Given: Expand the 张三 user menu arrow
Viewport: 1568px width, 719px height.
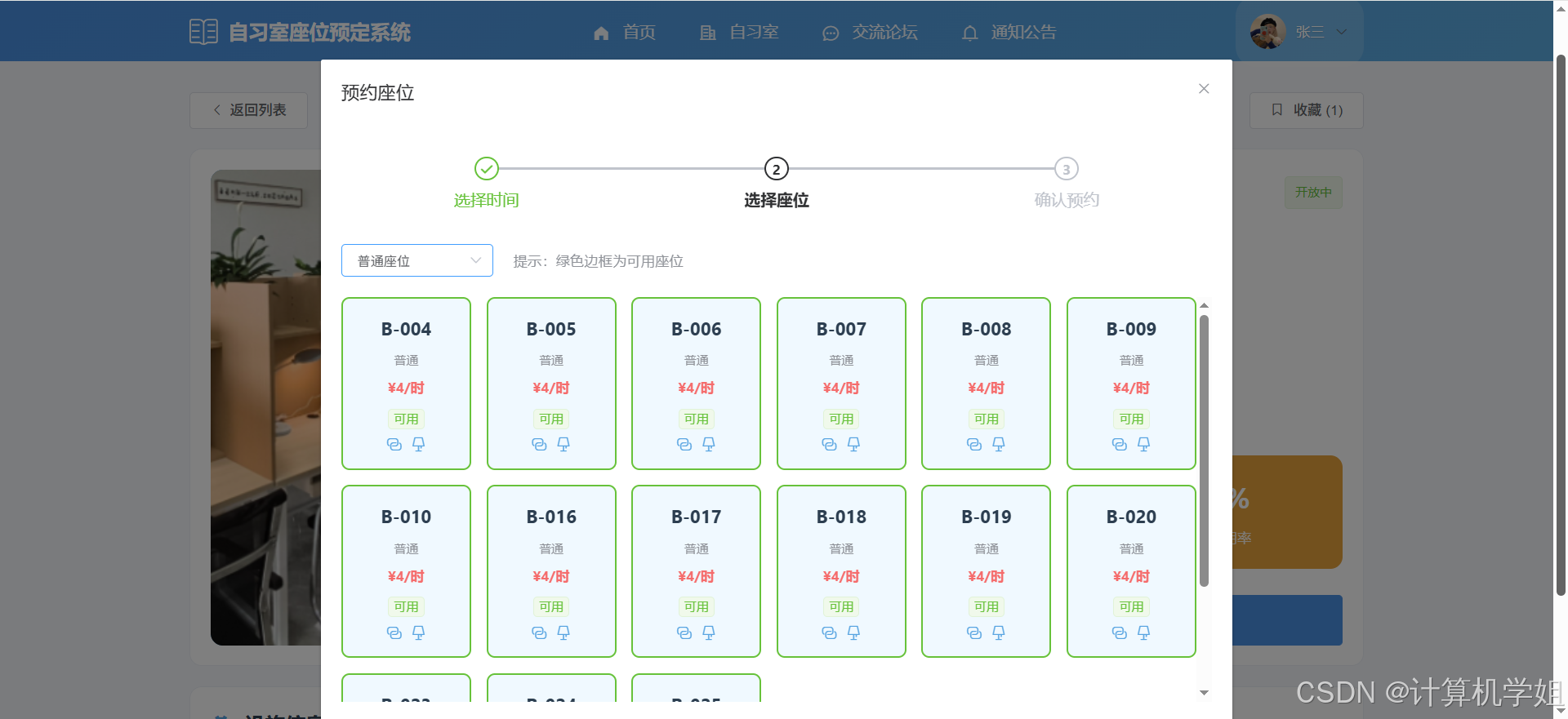Looking at the screenshot, I should (1341, 32).
